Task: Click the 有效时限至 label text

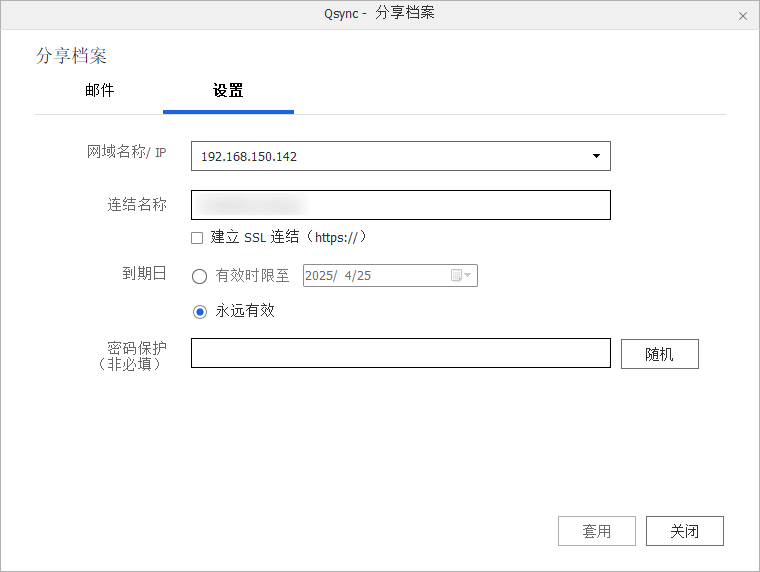Action: [x=253, y=275]
